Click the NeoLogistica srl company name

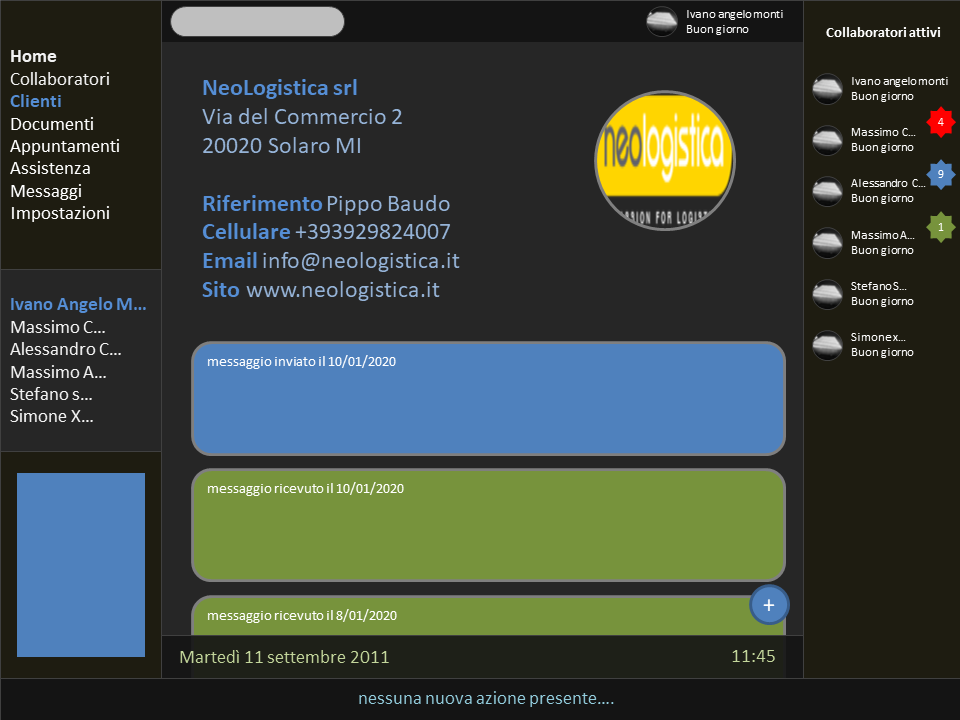click(280, 88)
